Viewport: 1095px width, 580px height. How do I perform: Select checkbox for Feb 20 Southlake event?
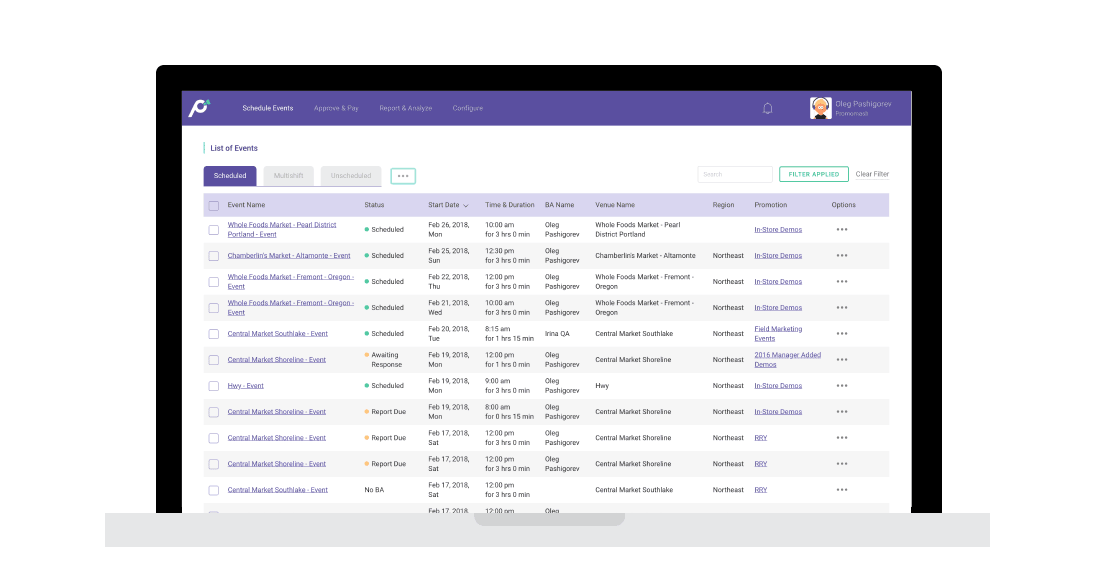214,334
